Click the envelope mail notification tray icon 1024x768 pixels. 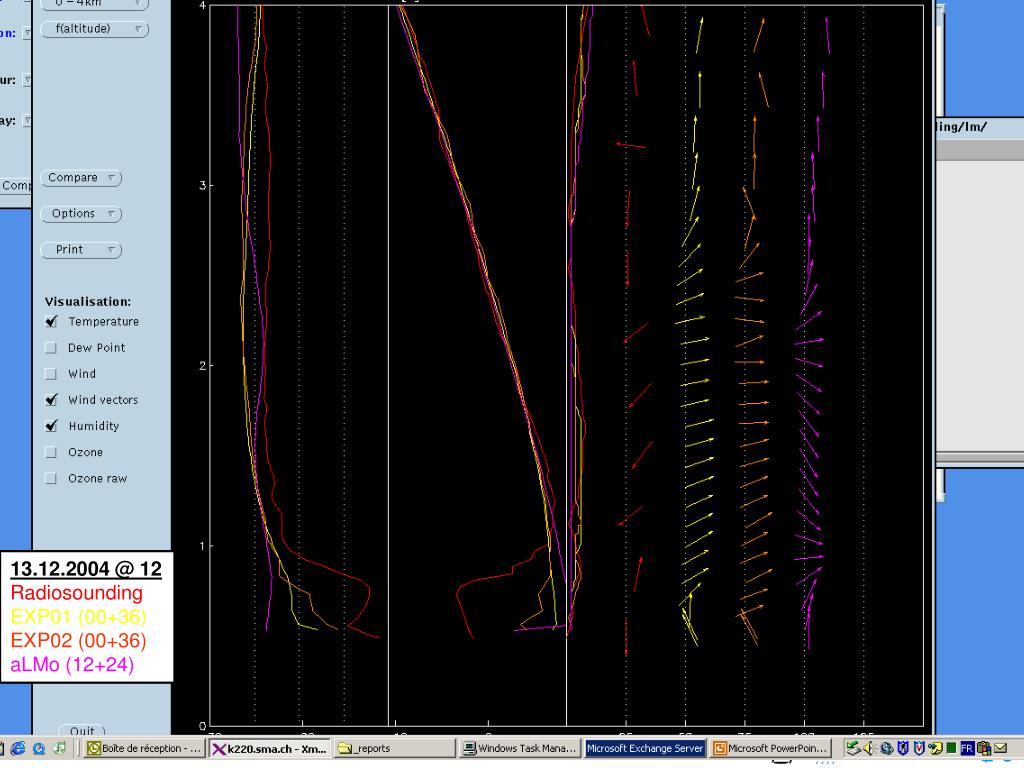tap(1000, 748)
